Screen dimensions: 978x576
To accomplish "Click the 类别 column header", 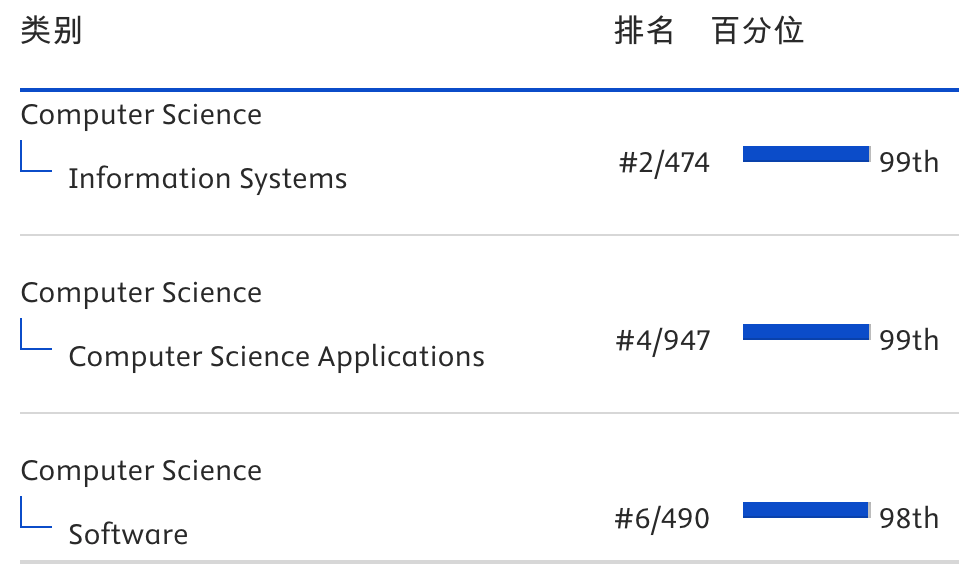I will (51, 31).
